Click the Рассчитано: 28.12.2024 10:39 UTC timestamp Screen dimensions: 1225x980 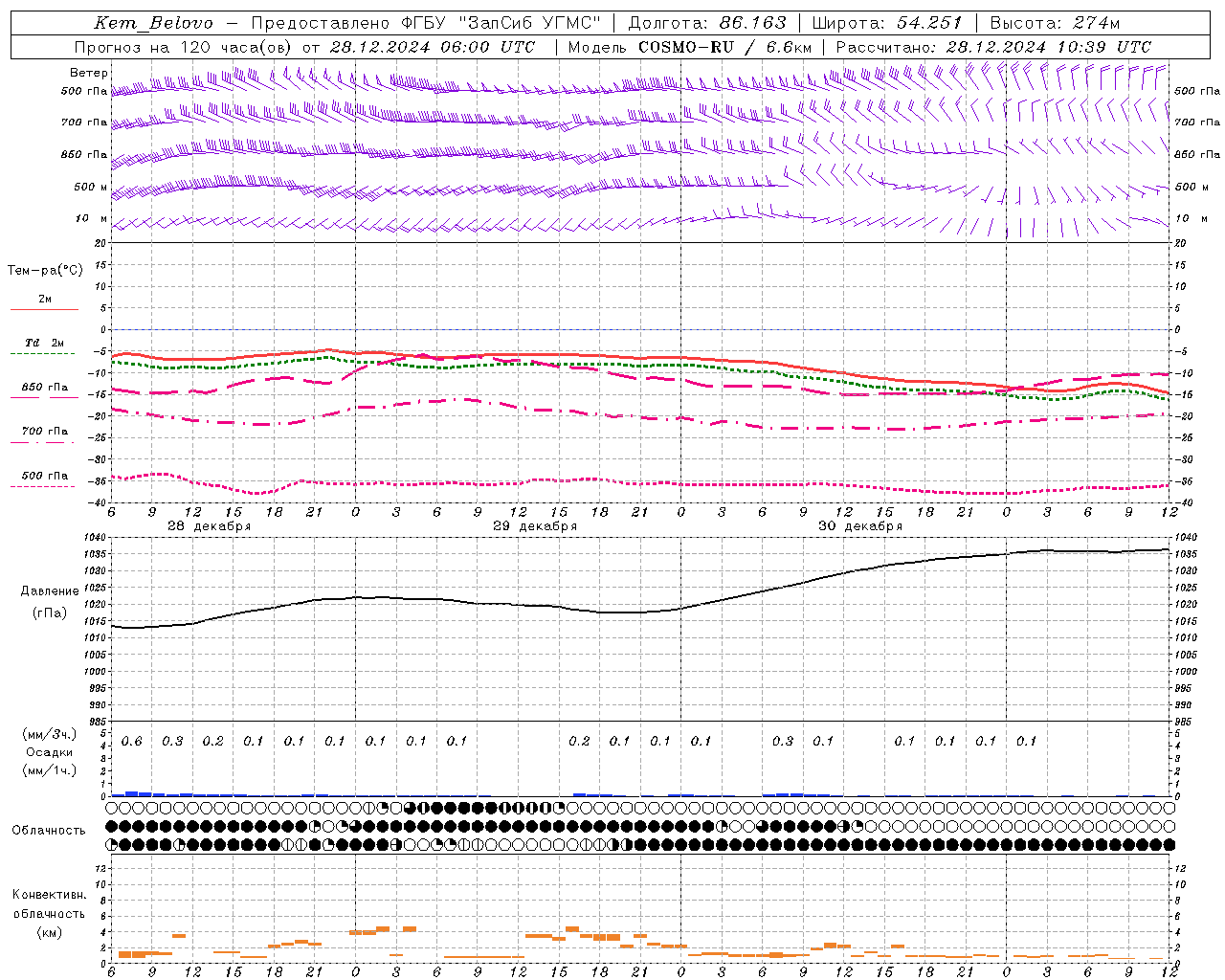tap(993, 47)
